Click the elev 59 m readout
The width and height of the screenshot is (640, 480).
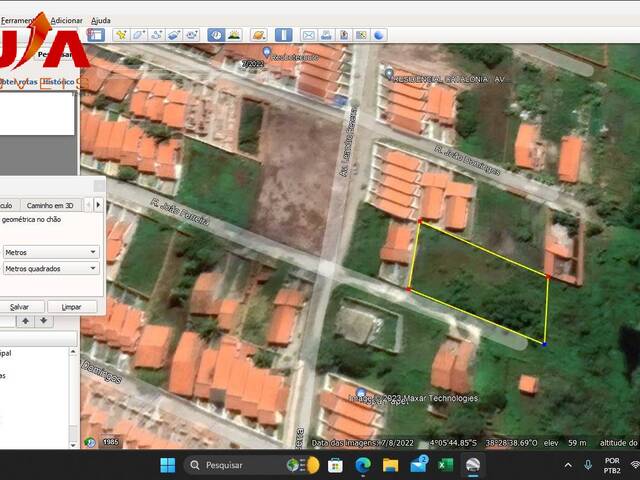(565, 443)
